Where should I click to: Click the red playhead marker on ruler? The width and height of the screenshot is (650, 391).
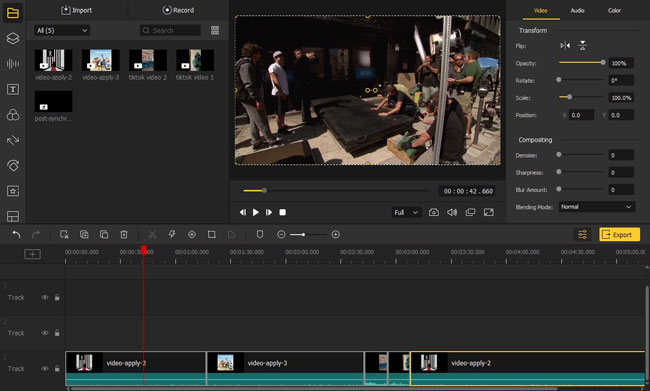(x=143, y=250)
